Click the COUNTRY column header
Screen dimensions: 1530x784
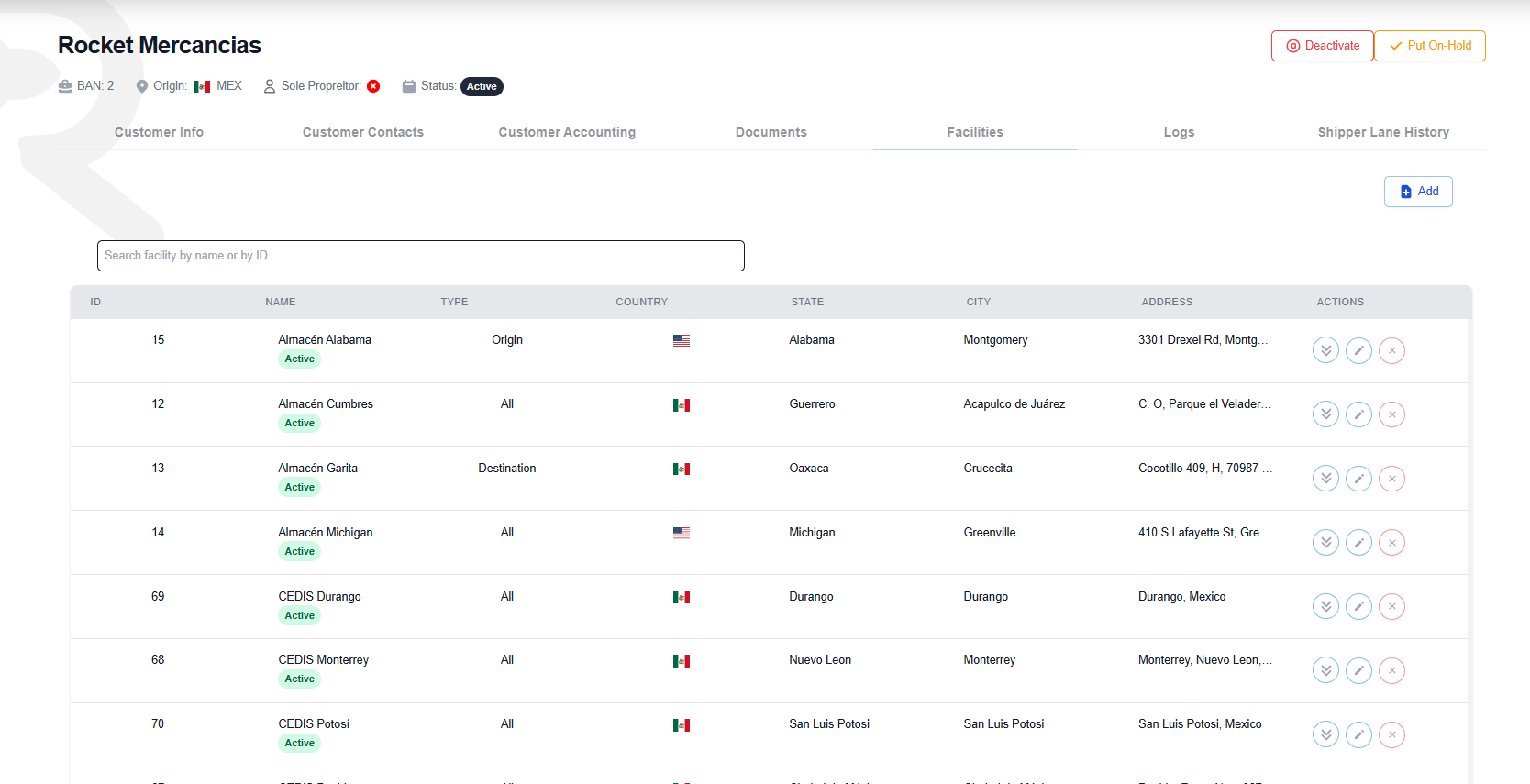pos(642,302)
